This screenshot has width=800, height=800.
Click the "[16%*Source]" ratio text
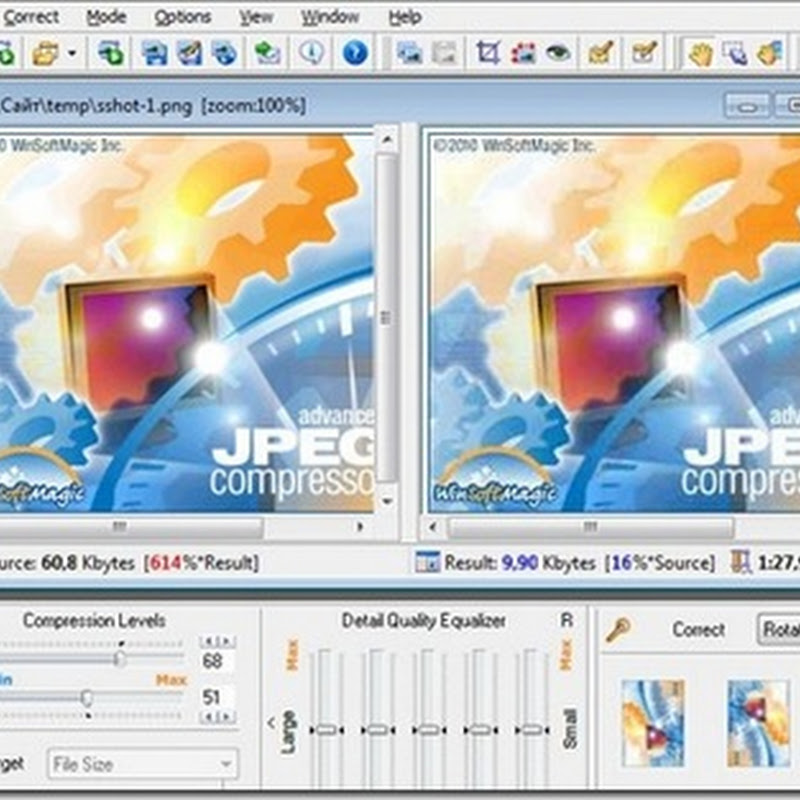coord(659,563)
